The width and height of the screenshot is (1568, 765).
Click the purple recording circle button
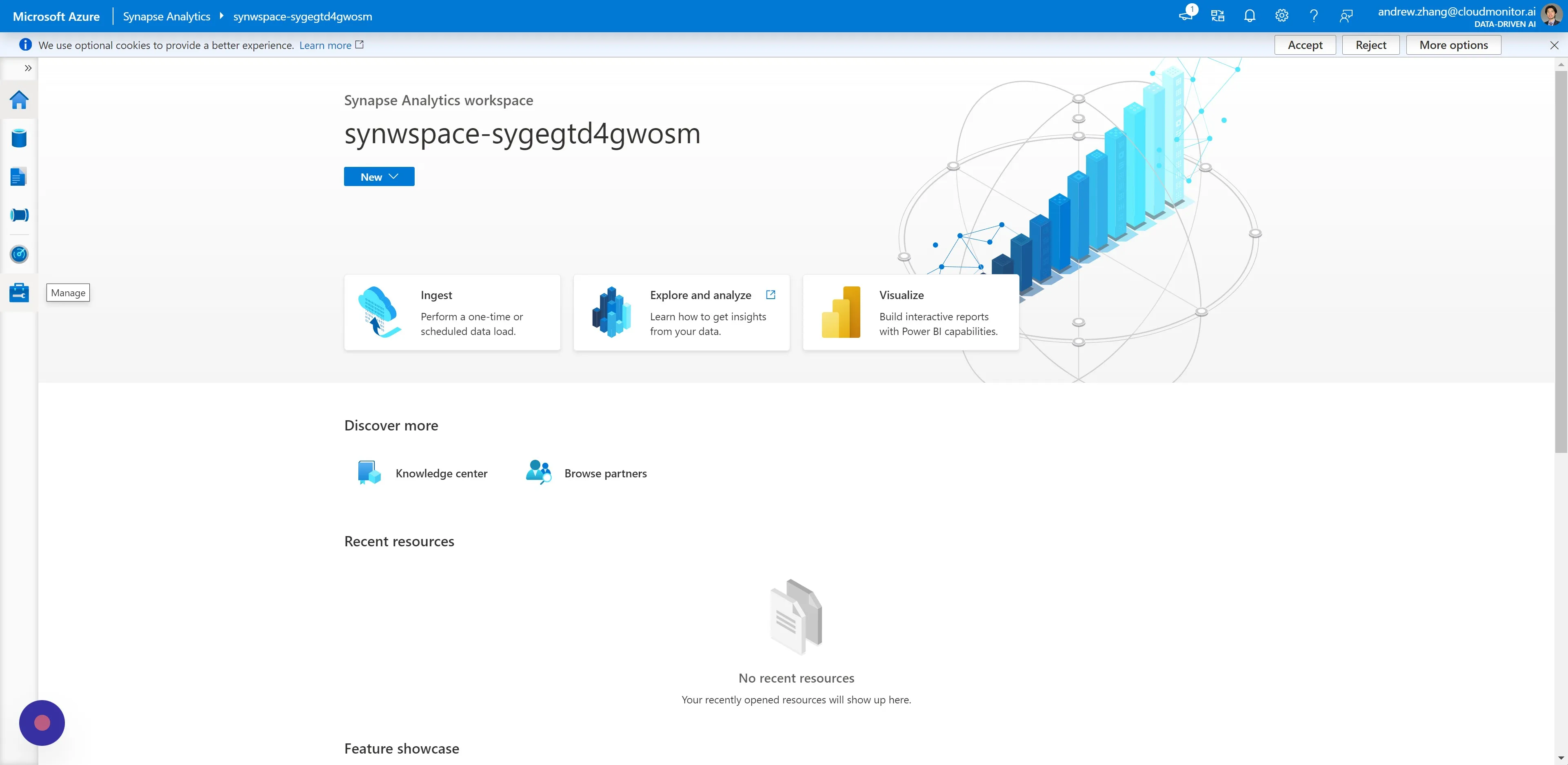[x=42, y=723]
